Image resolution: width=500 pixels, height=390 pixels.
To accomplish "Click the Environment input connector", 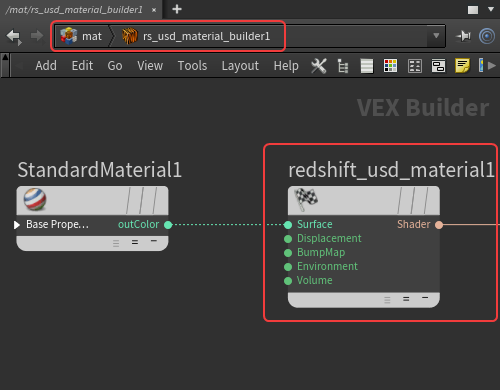I will tap(288, 267).
